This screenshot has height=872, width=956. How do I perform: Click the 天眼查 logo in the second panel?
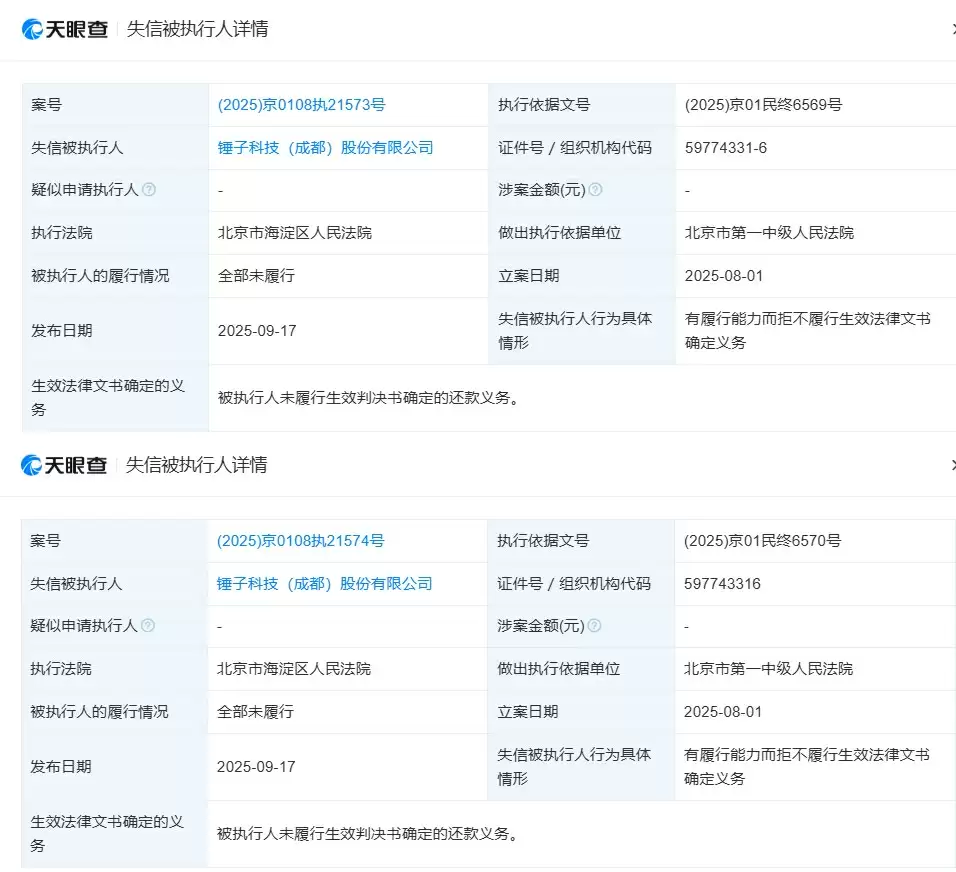pos(64,464)
